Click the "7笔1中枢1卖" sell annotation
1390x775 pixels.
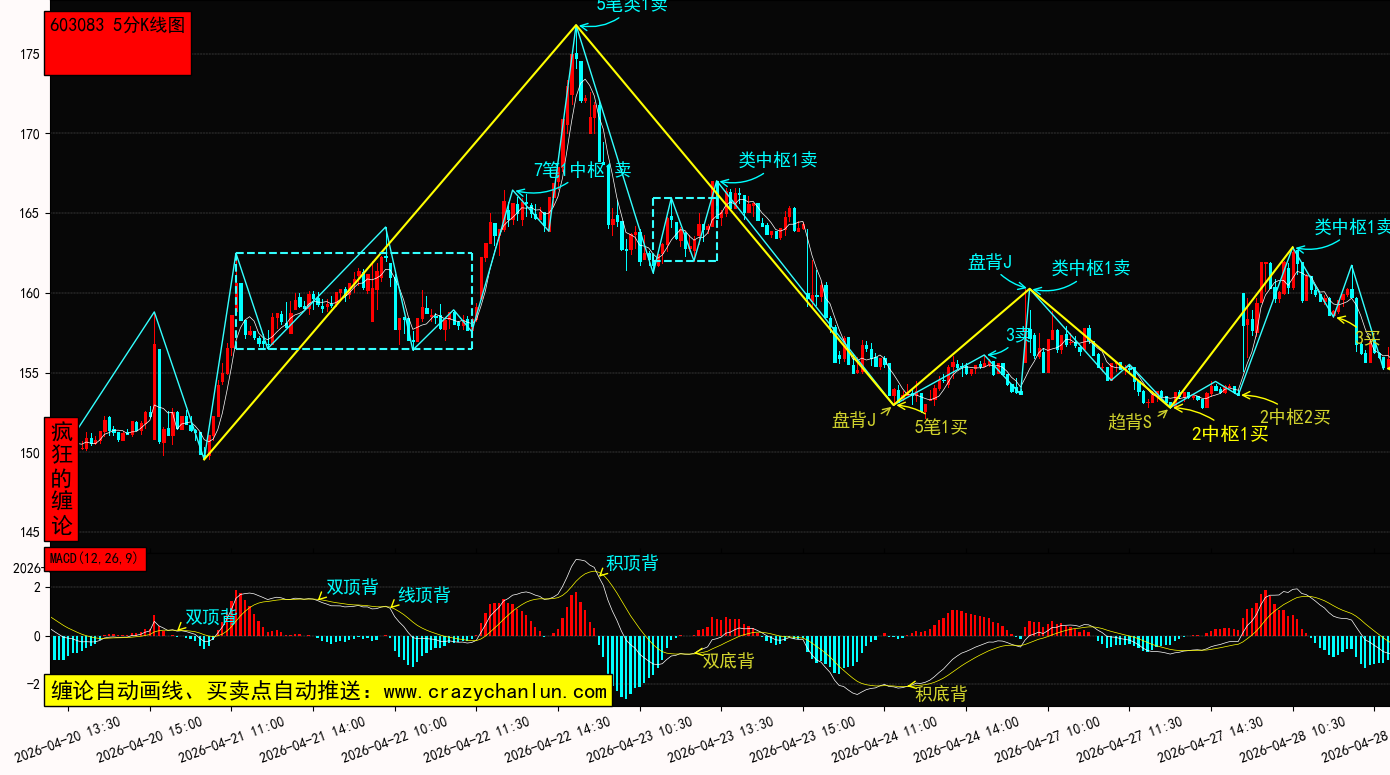(582, 170)
